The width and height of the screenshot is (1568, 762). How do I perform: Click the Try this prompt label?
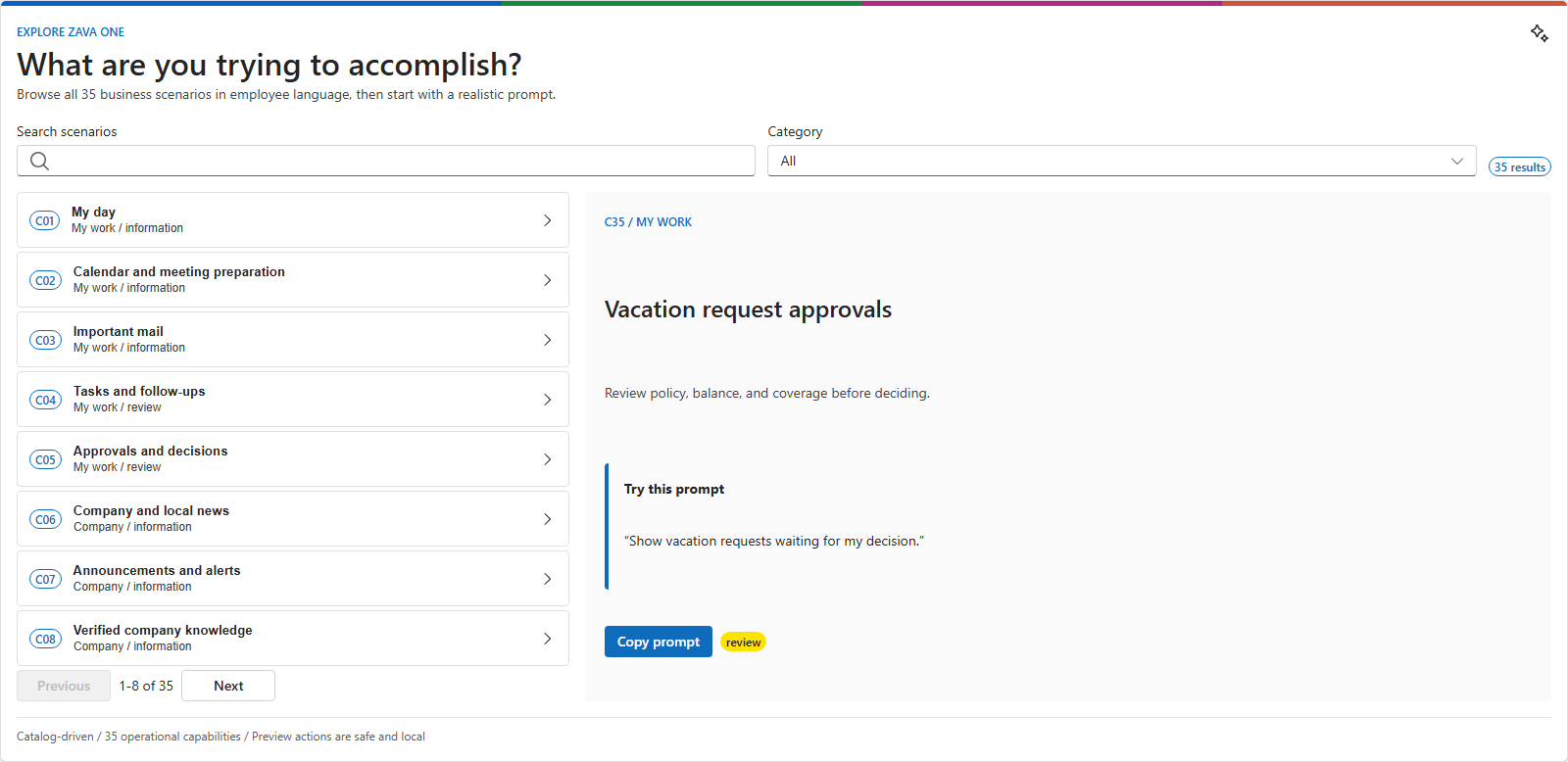(x=674, y=489)
